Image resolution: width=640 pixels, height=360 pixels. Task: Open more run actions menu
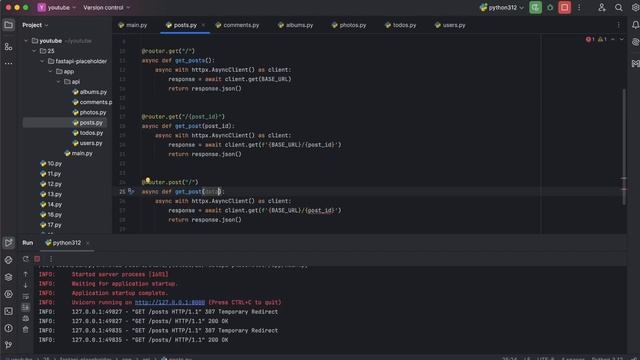(x=579, y=7)
